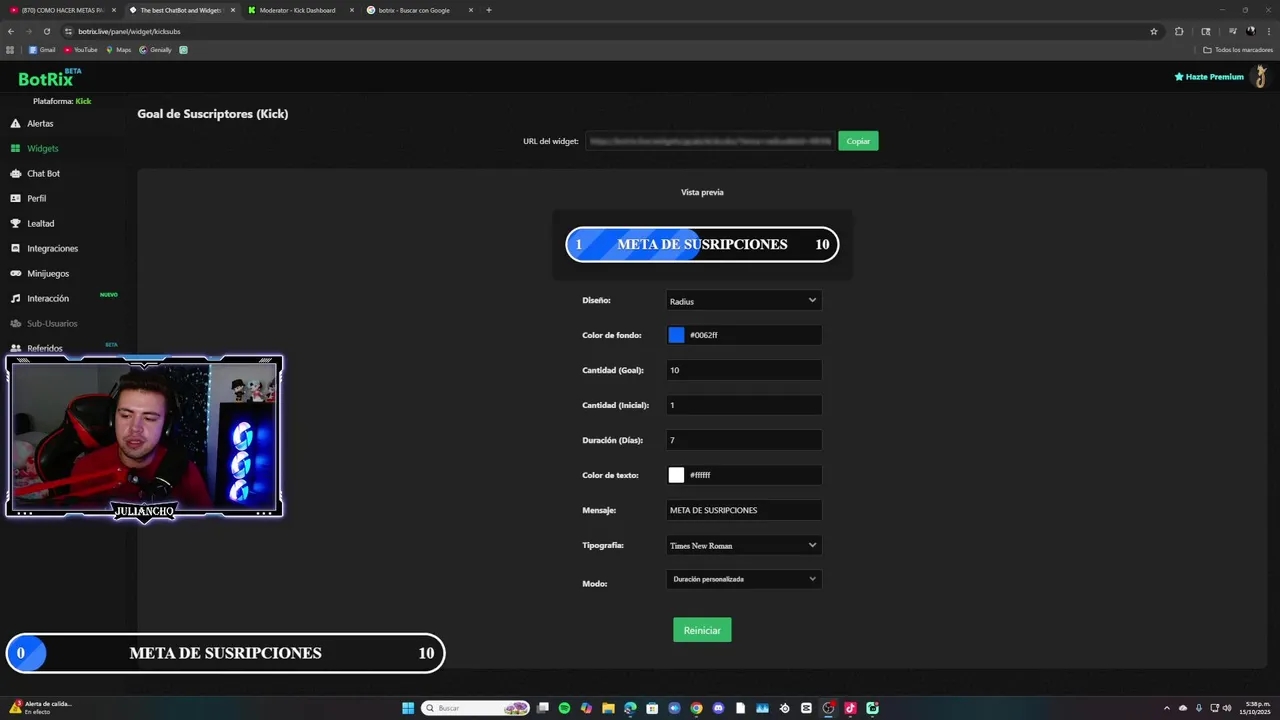
Task: Open TikTok from the taskbar
Action: tap(850, 708)
